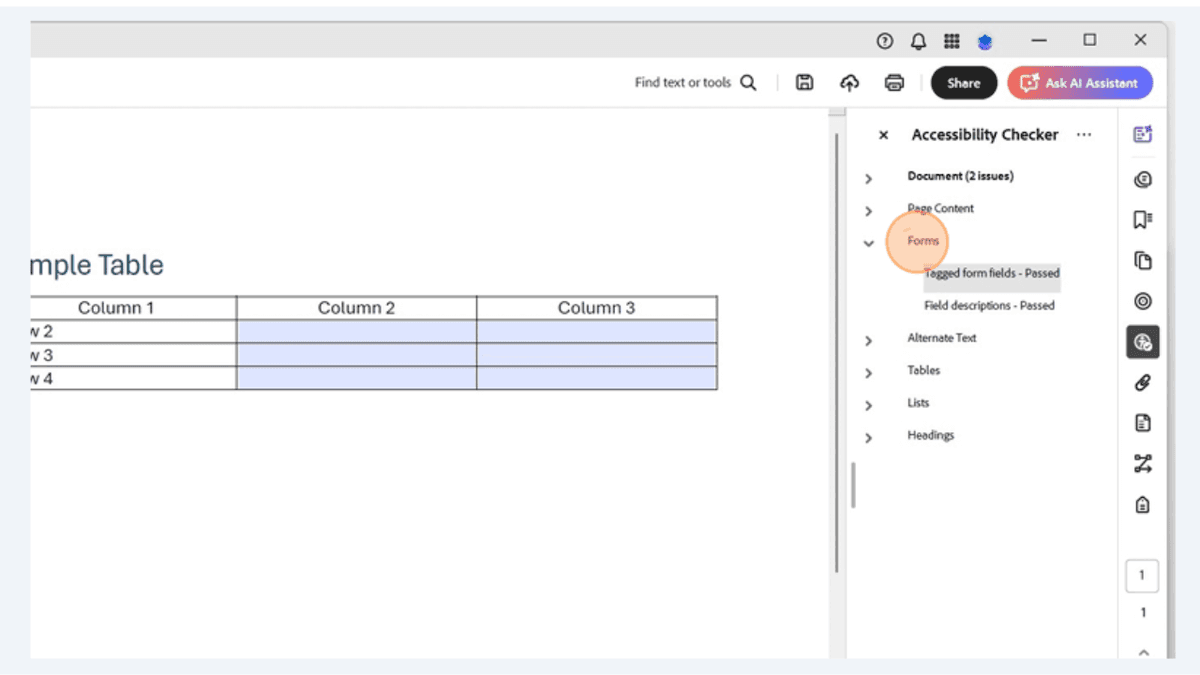The height and width of the screenshot is (675, 1200).
Task: Collapse the Forms section
Action: [x=868, y=242]
